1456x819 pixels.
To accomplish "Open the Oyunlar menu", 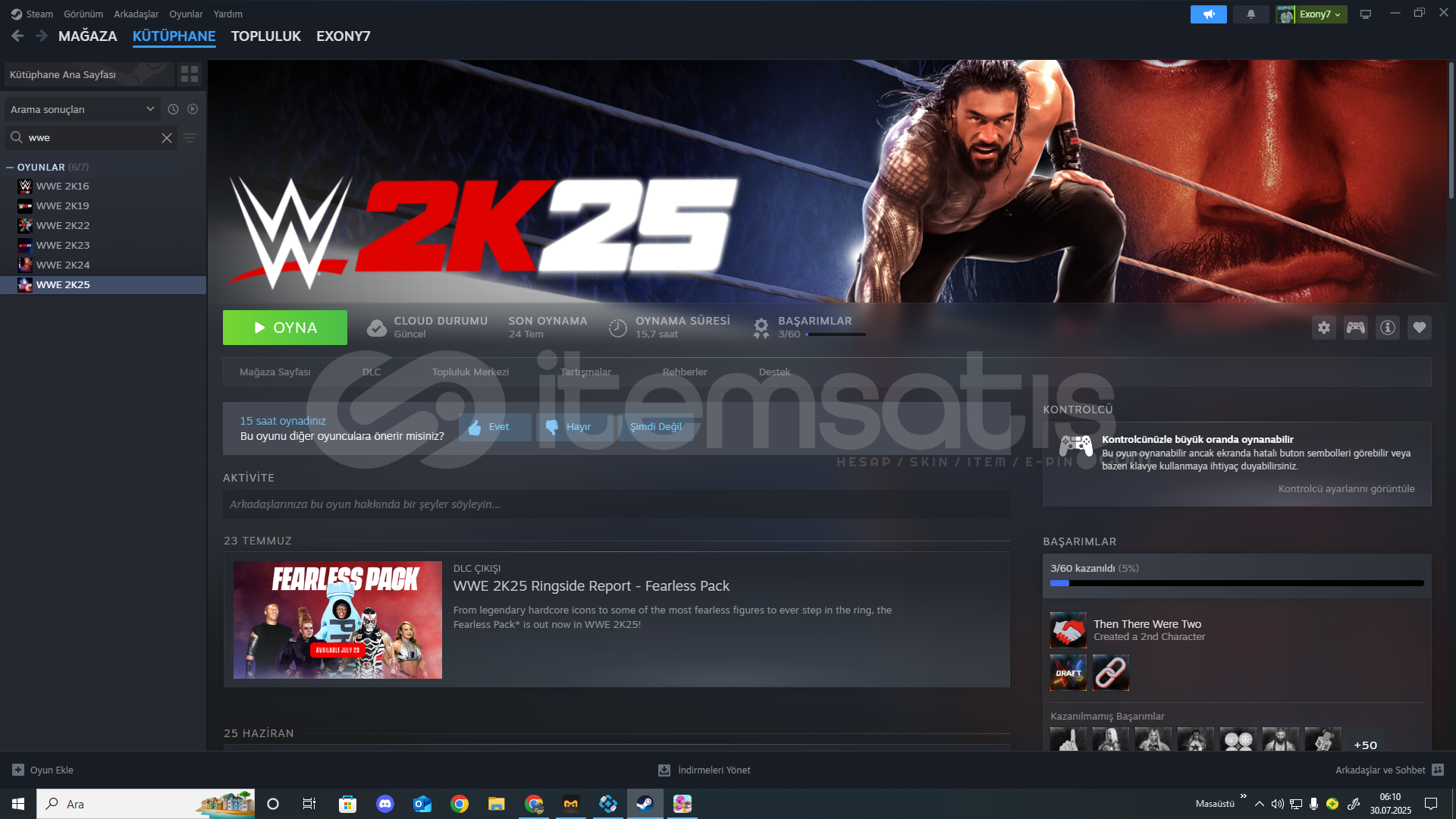I will (x=186, y=14).
